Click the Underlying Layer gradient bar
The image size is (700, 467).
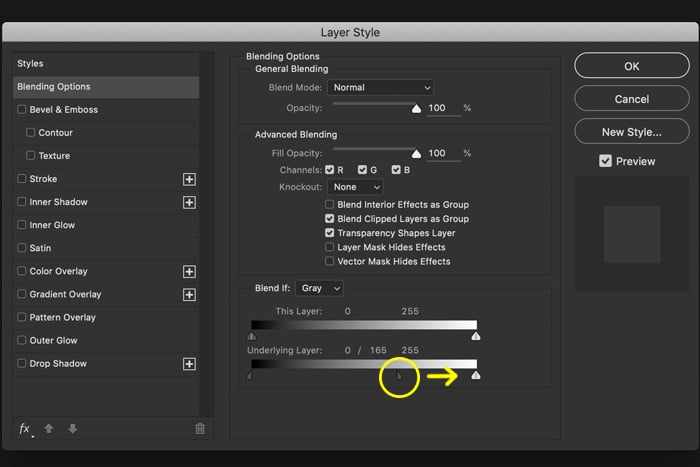click(364, 364)
